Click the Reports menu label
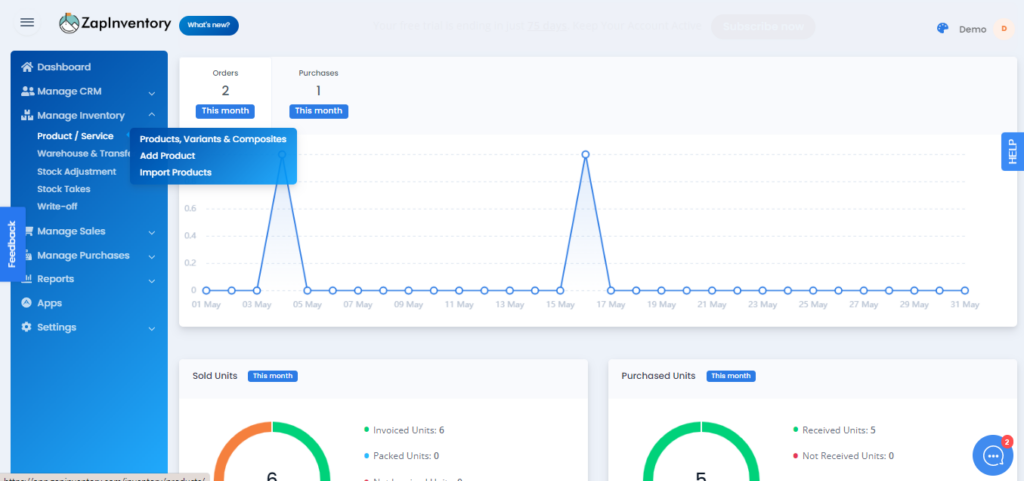Screen dimensions: 1024x481 tap(56, 279)
